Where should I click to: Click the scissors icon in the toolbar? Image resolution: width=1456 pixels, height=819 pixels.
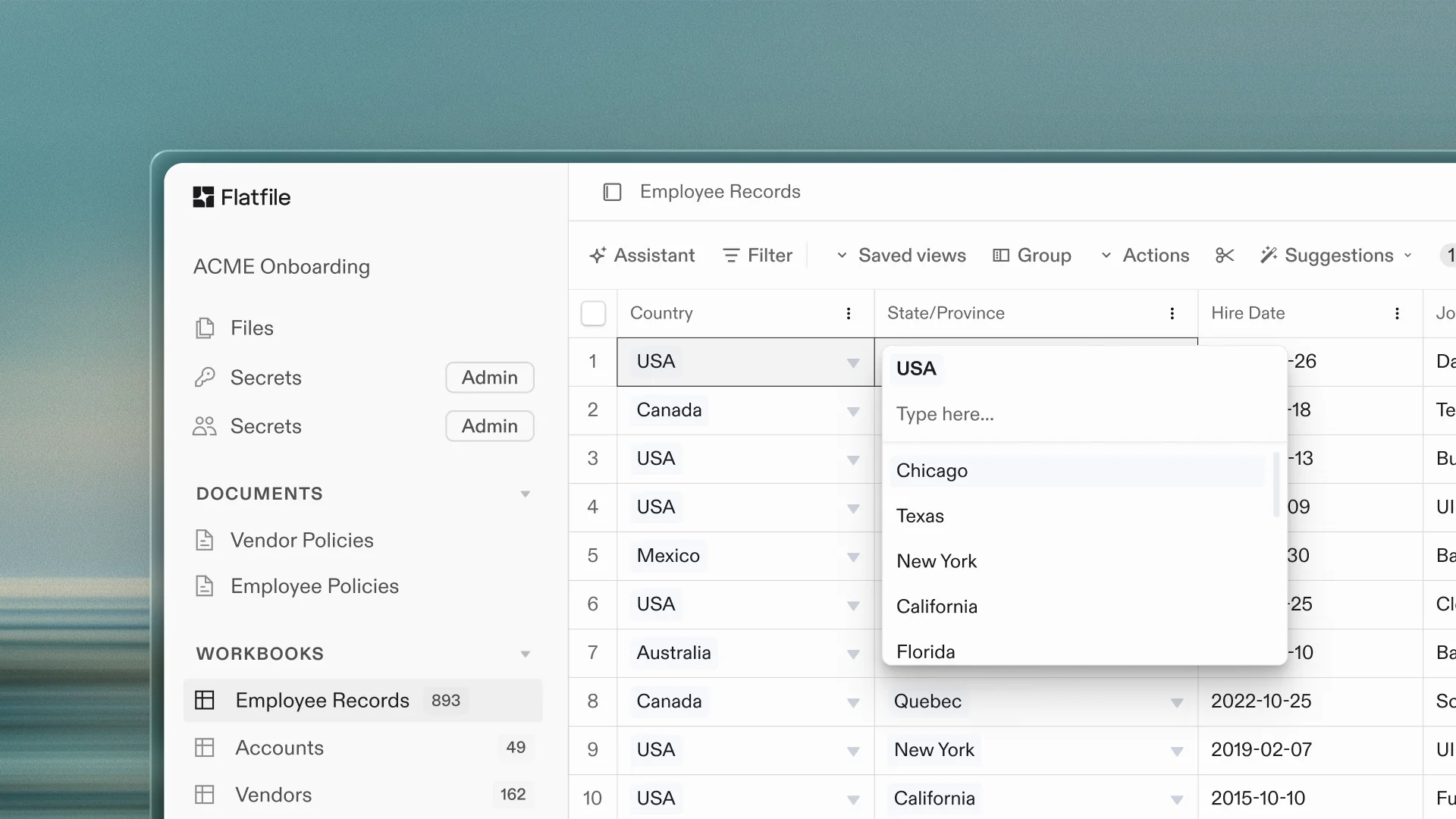tap(1224, 256)
